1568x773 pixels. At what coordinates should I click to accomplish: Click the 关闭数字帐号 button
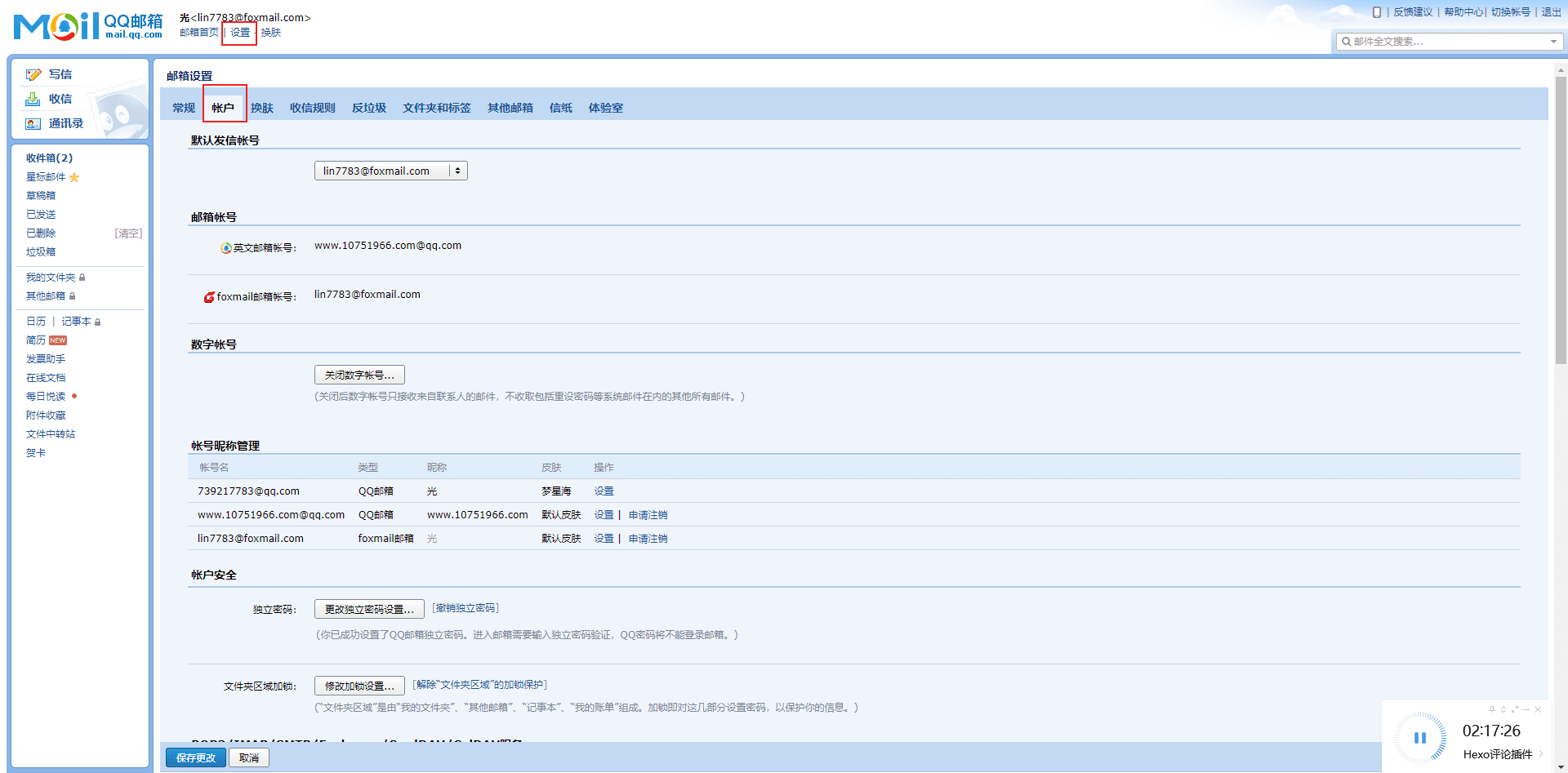359,375
